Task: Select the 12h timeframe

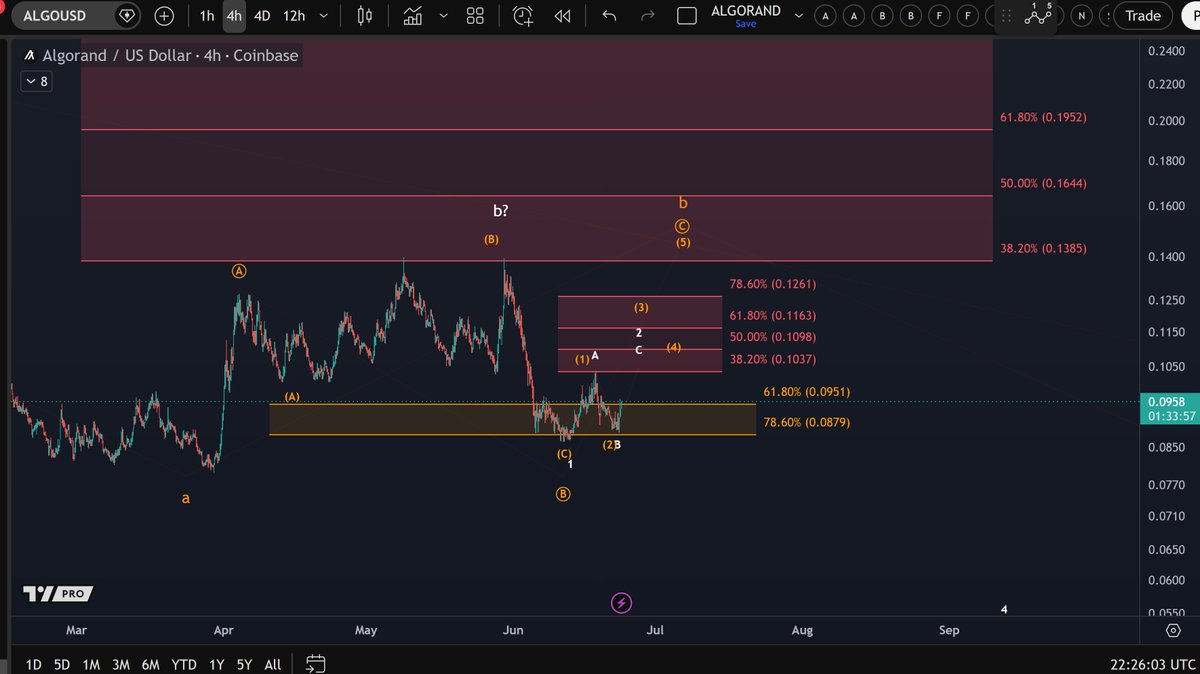Action: [x=294, y=16]
